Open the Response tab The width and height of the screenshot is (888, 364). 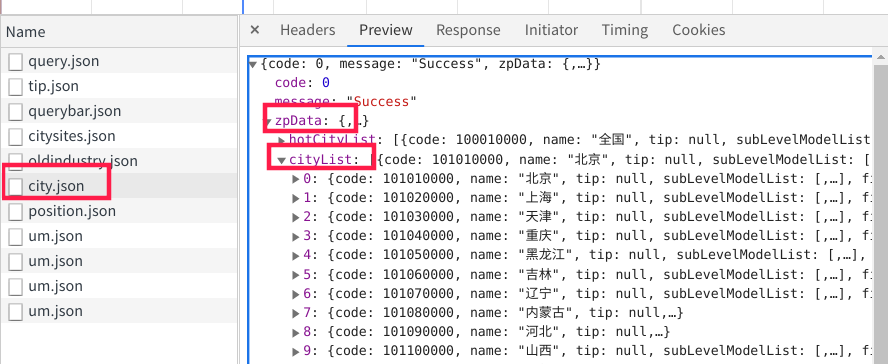click(x=468, y=30)
